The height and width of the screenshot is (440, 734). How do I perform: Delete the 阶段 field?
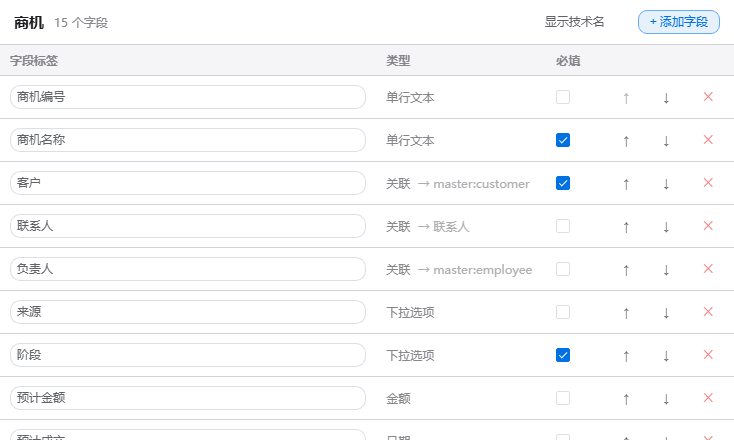[708, 355]
